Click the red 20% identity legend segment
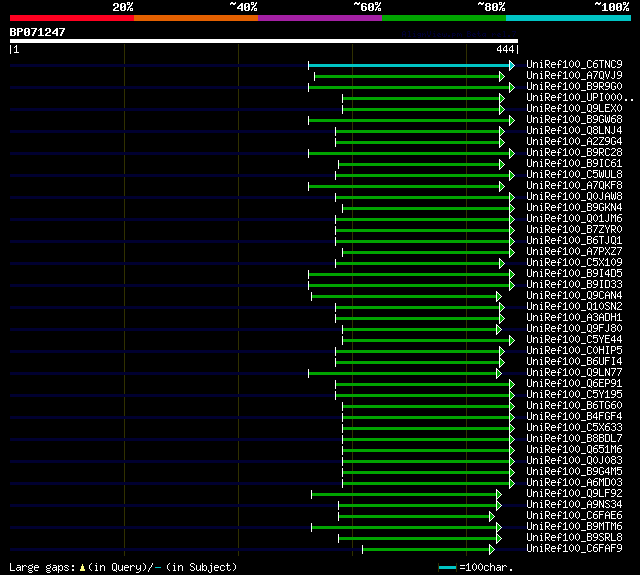 pyautogui.click(x=72, y=18)
